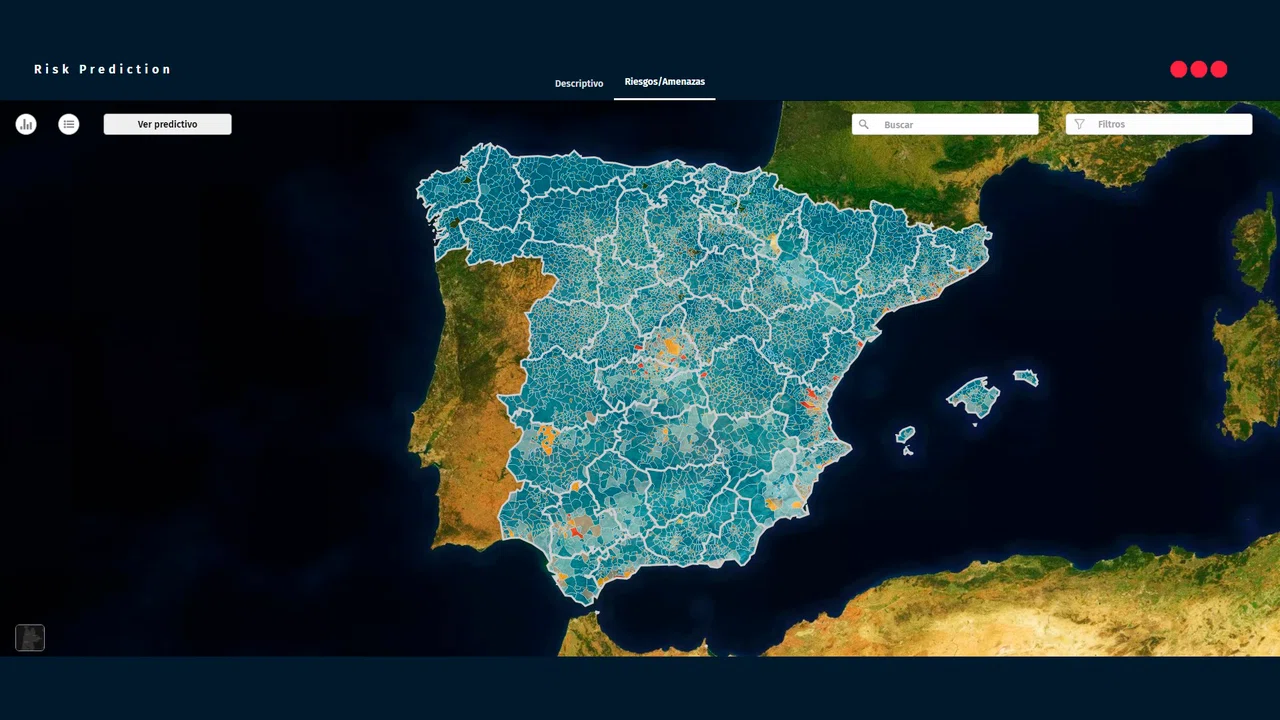Select the Riesgos/Amenazas tab
The height and width of the screenshot is (720, 1280).
coord(665,81)
